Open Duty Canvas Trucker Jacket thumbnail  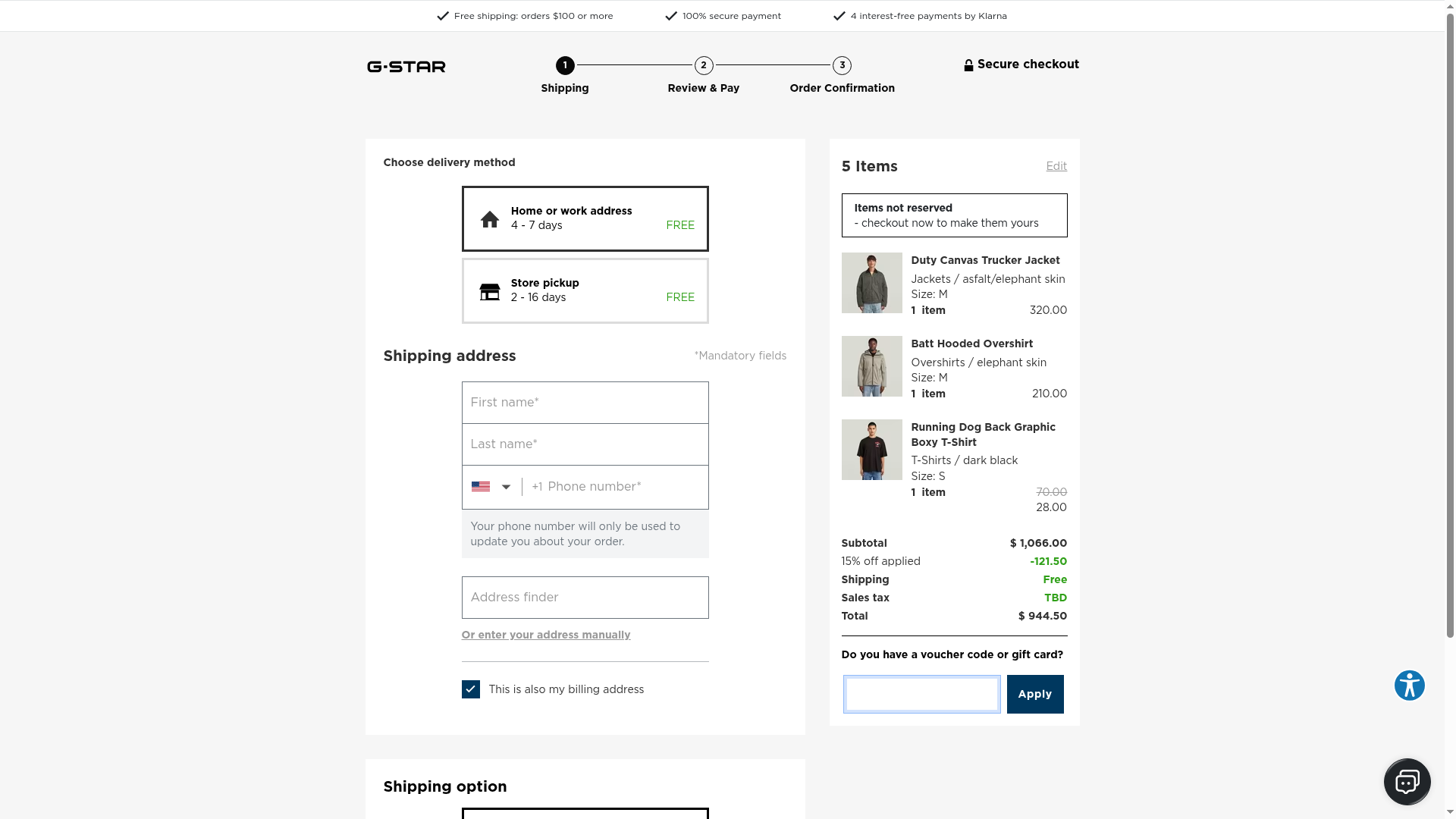click(x=871, y=283)
